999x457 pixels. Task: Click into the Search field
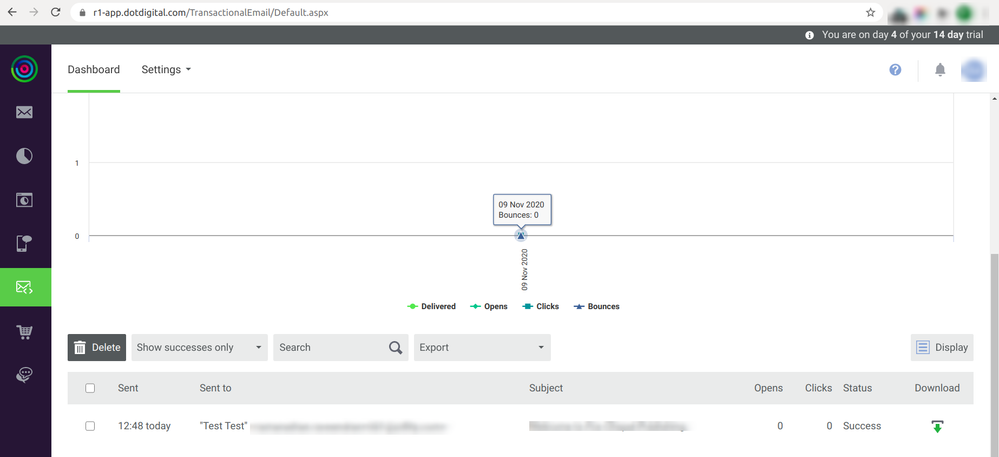(330, 348)
